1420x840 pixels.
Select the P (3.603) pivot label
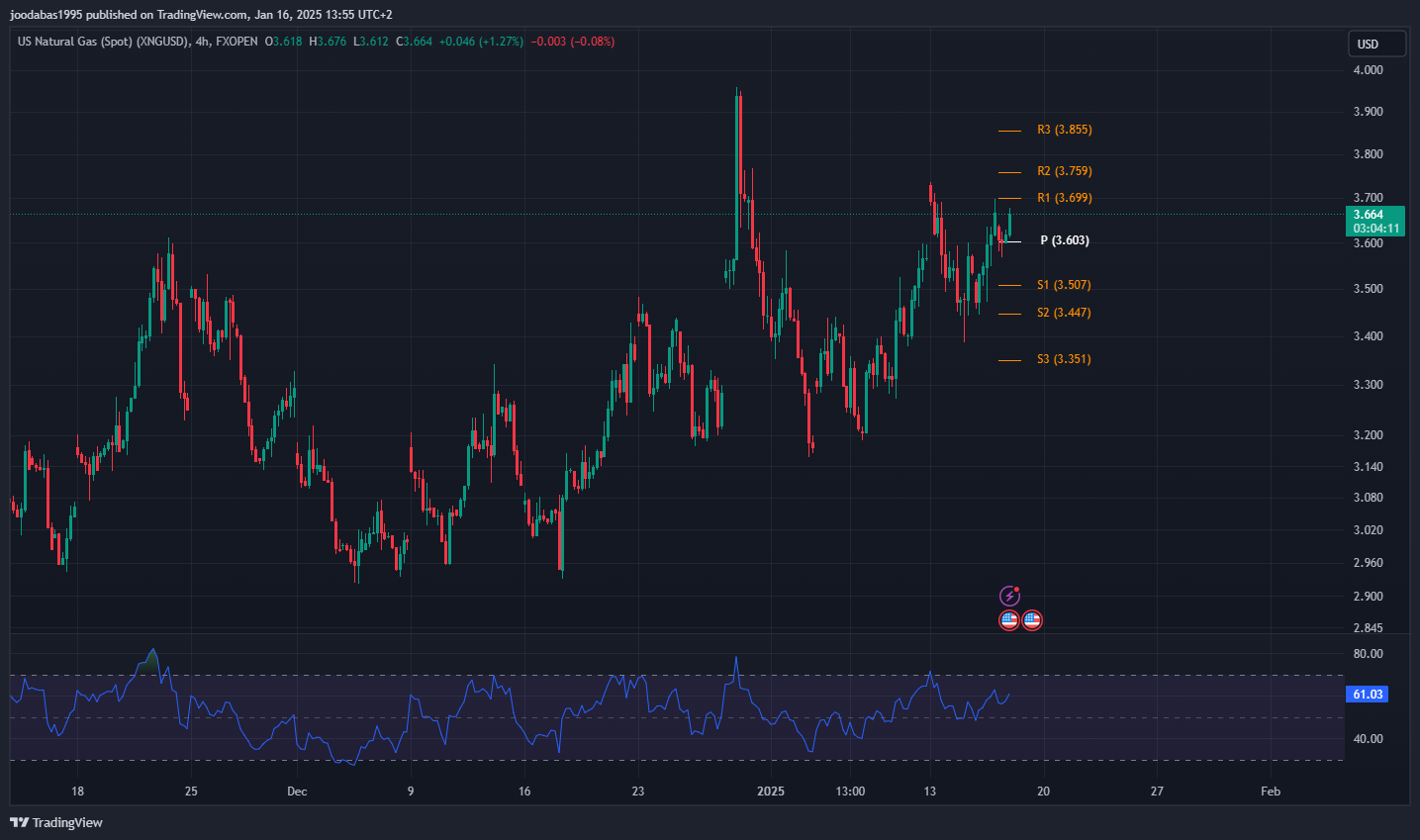point(1064,240)
